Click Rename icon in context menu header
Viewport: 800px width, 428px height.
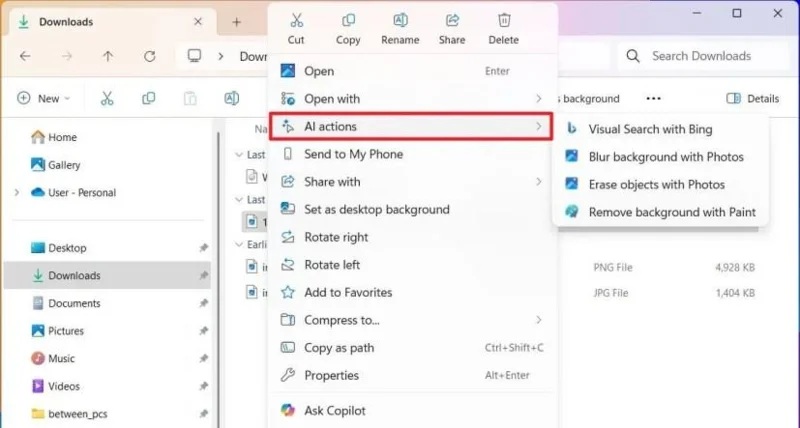tap(401, 20)
